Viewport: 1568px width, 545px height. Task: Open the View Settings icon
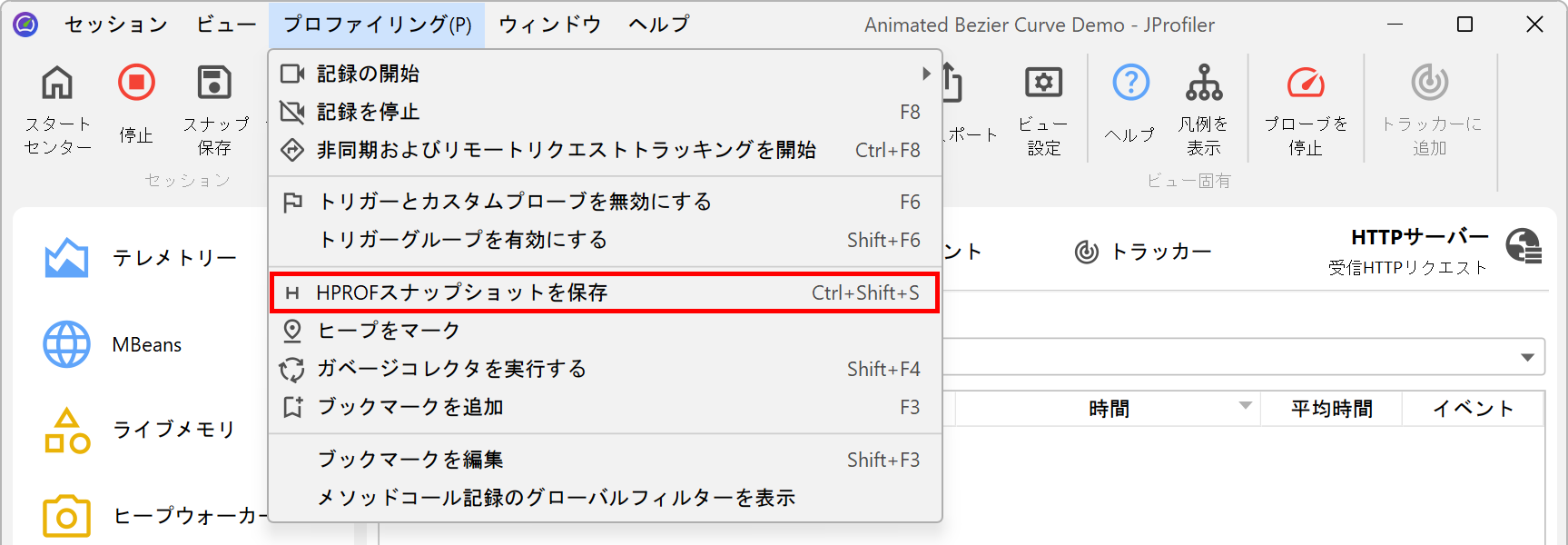point(1043,84)
